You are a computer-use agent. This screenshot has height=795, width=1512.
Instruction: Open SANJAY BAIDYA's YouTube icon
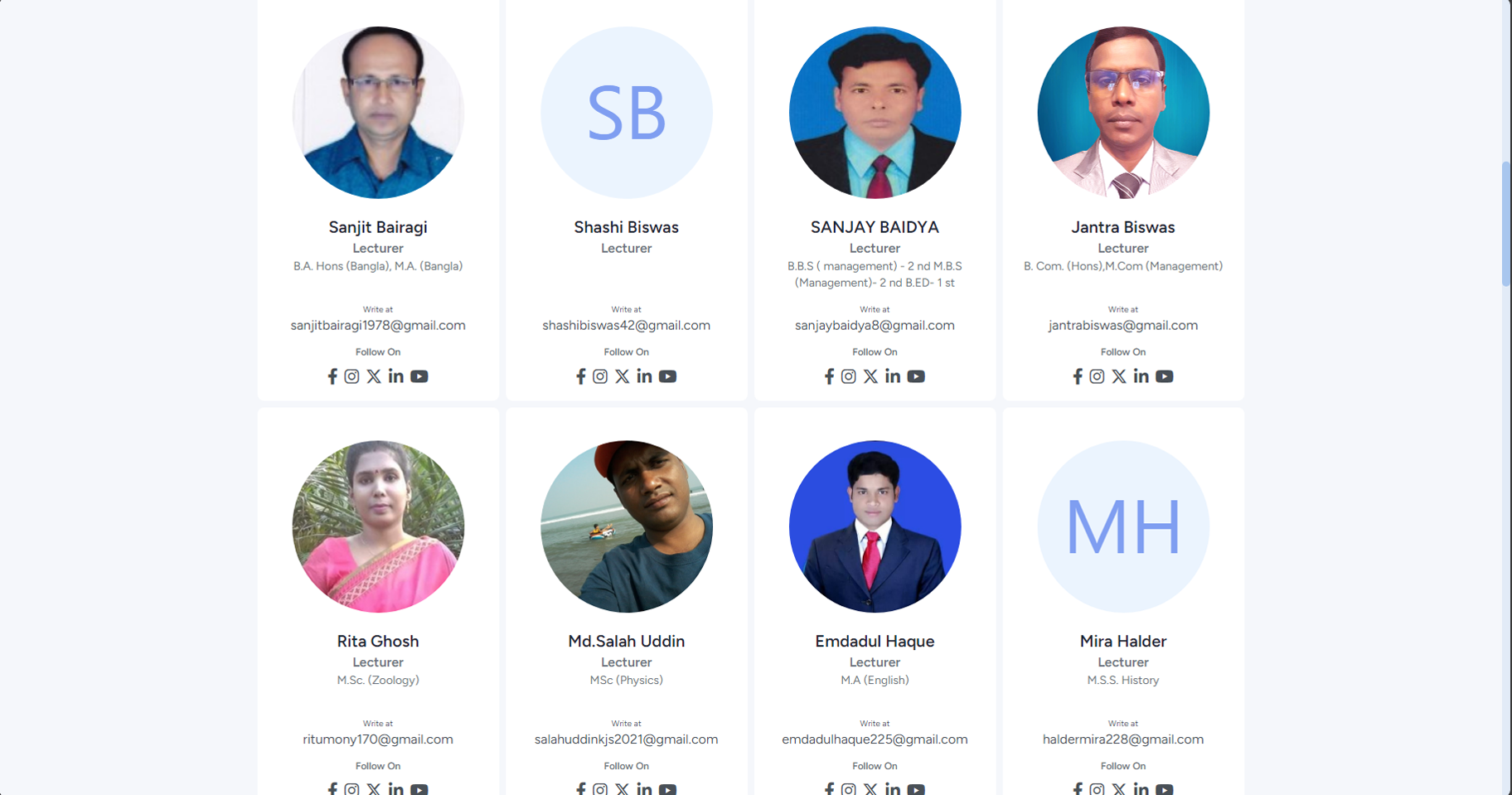coord(916,376)
